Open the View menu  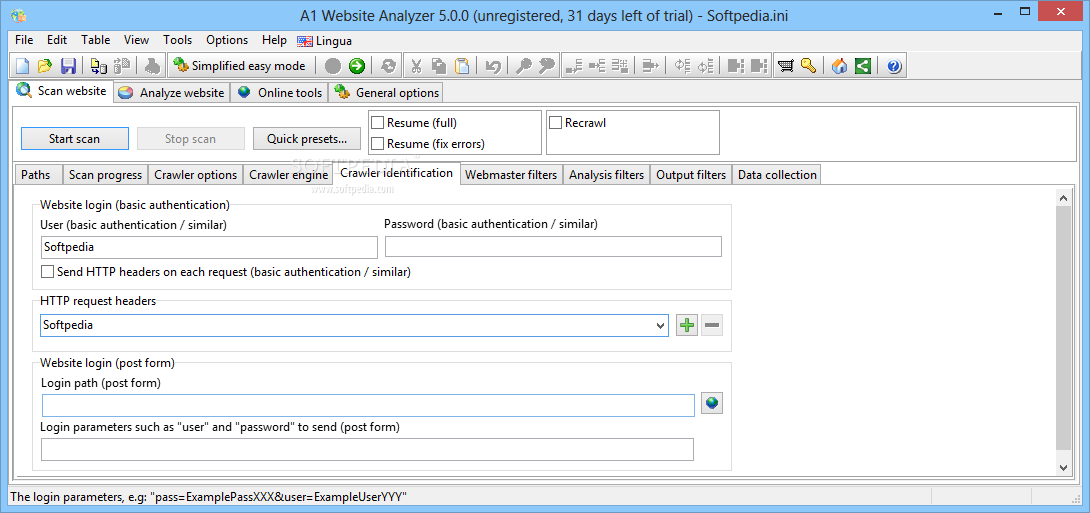(x=136, y=40)
